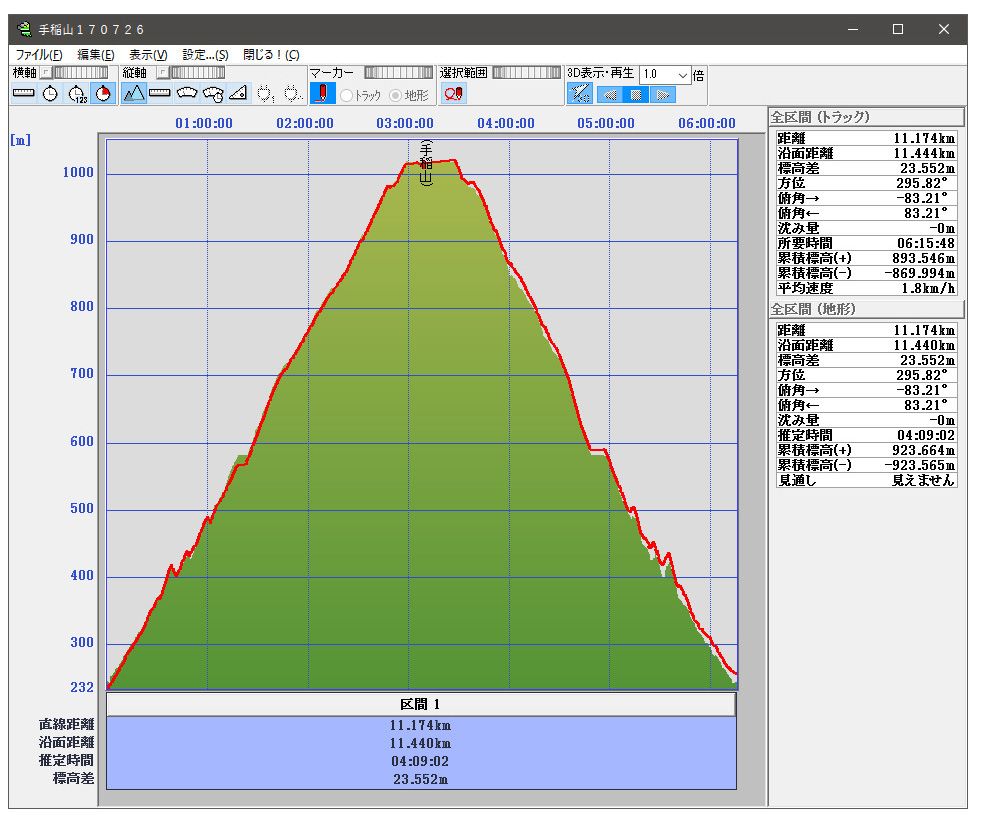Screen dimensions: 982x822
Task: Click the マーカー slider track
Action: point(398,73)
